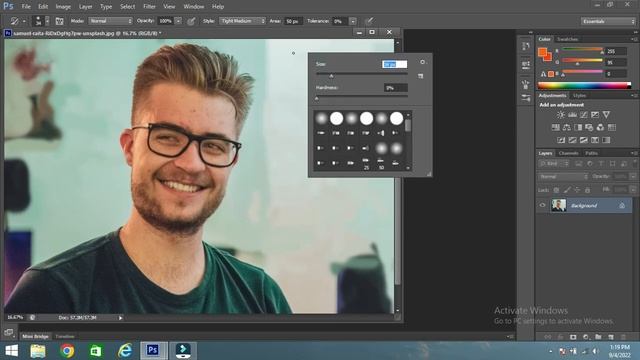Open the layer blend mode dropdown in Layers
Screen dimensions: 640x360
(x=563, y=177)
